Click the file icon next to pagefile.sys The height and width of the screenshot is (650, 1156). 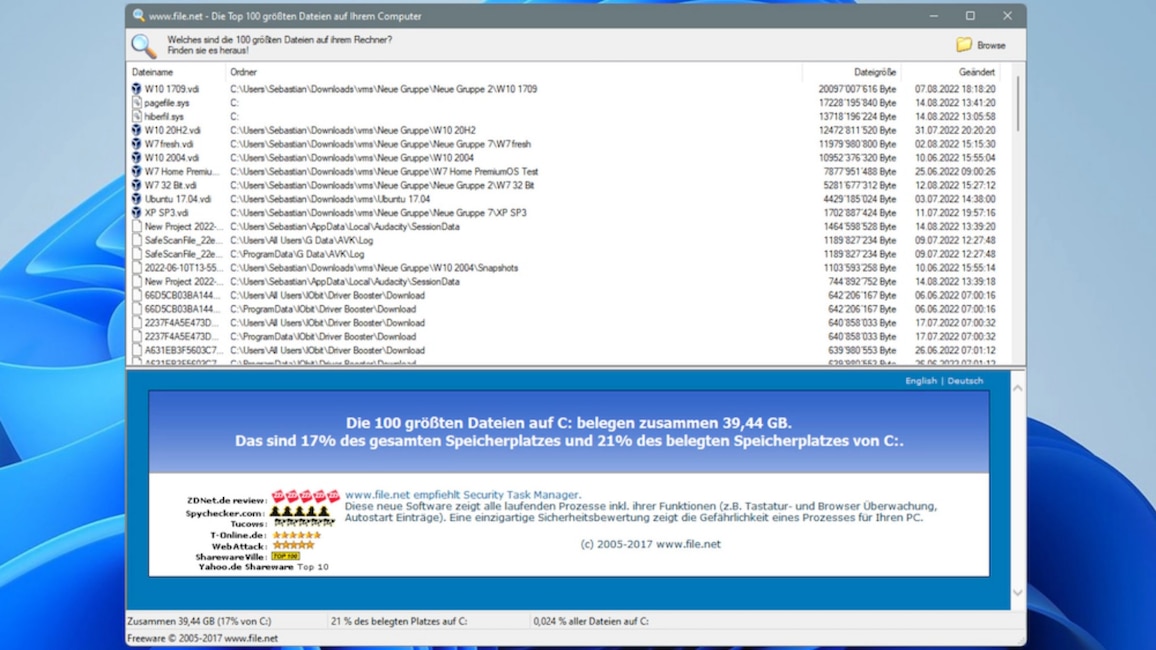(x=136, y=102)
